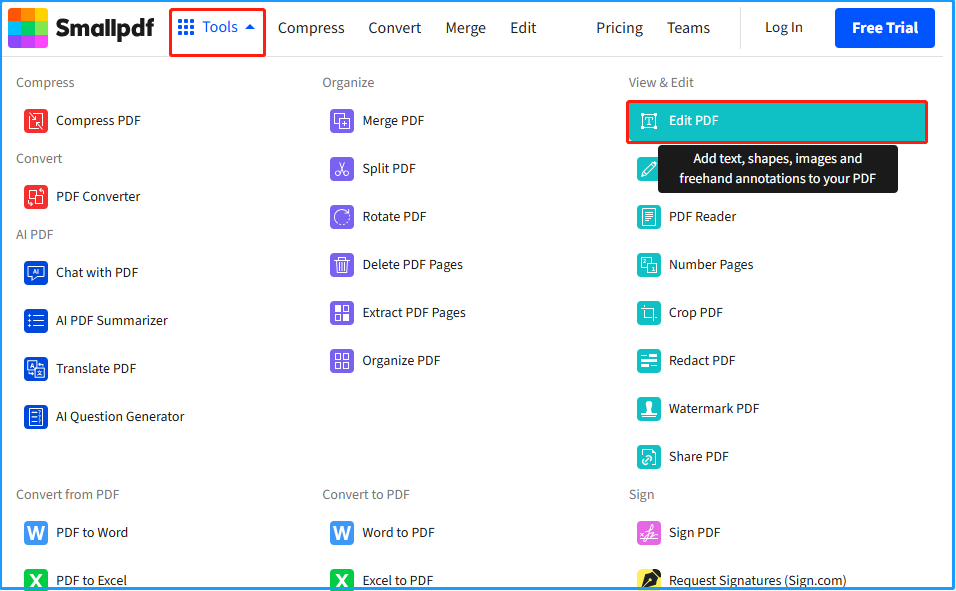Open the Merge navigation item
The image size is (956, 591).
[x=466, y=28]
